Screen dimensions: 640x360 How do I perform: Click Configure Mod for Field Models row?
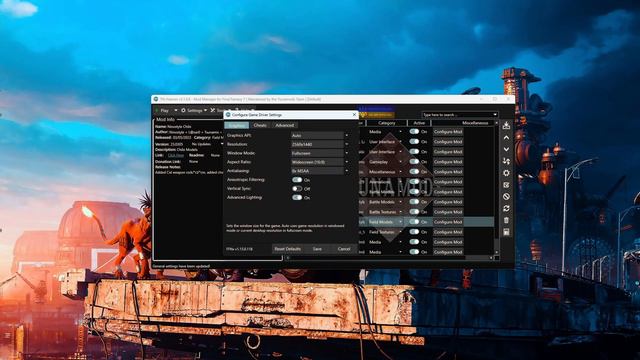(448, 222)
